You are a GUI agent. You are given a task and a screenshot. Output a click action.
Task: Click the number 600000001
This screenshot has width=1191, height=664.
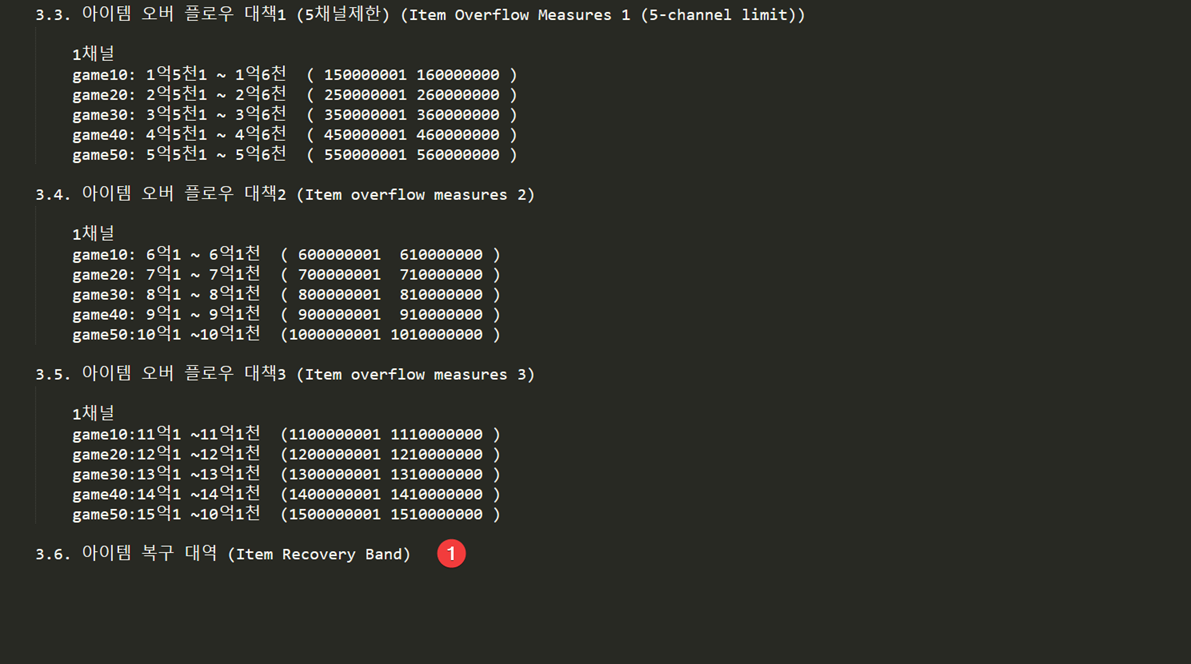click(339, 255)
